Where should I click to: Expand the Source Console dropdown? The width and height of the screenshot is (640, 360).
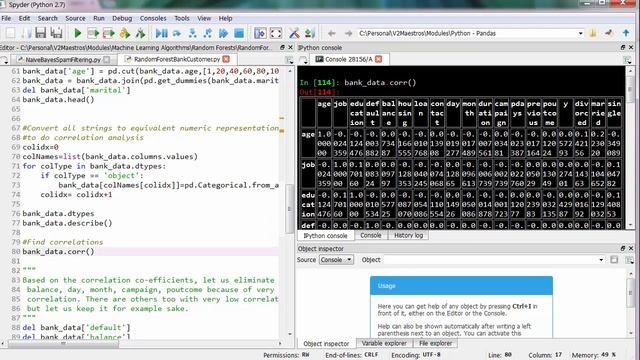(x=336, y=260)
